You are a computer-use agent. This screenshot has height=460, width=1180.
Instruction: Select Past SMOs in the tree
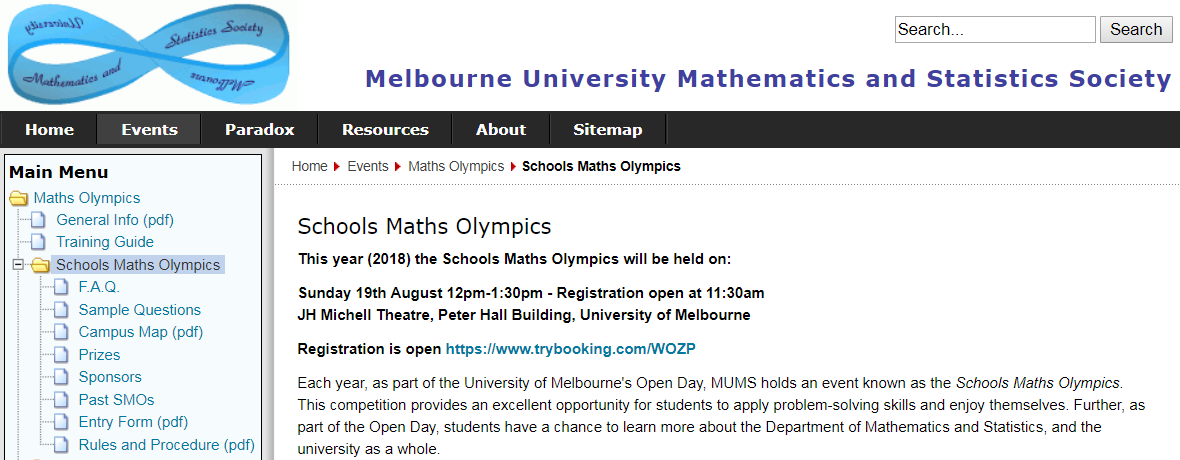[x=116, y=400]
